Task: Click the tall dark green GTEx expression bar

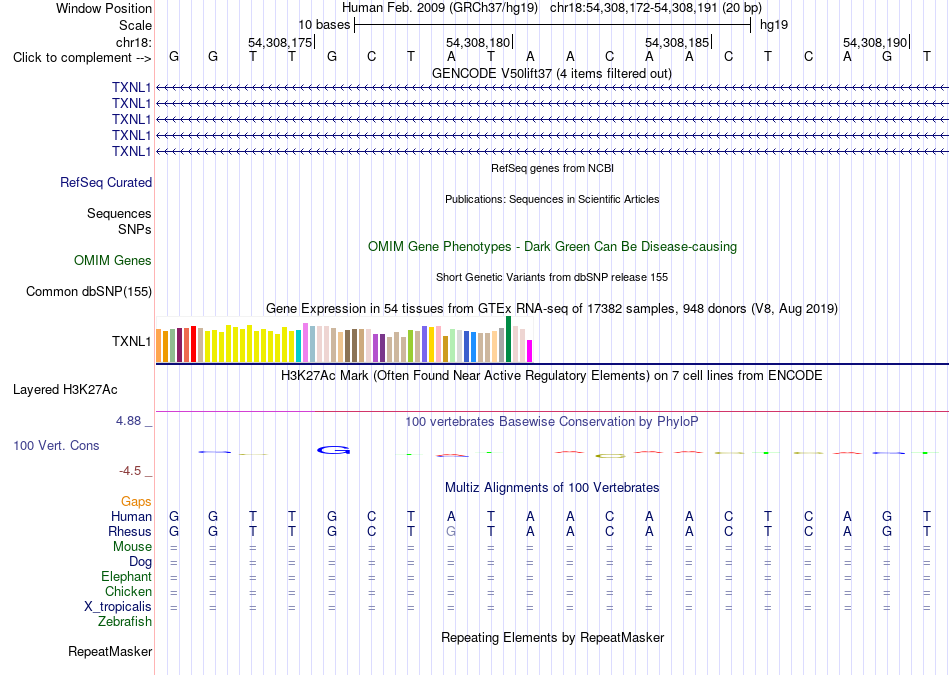Action: pyautogui.click(x=508, y=339)
